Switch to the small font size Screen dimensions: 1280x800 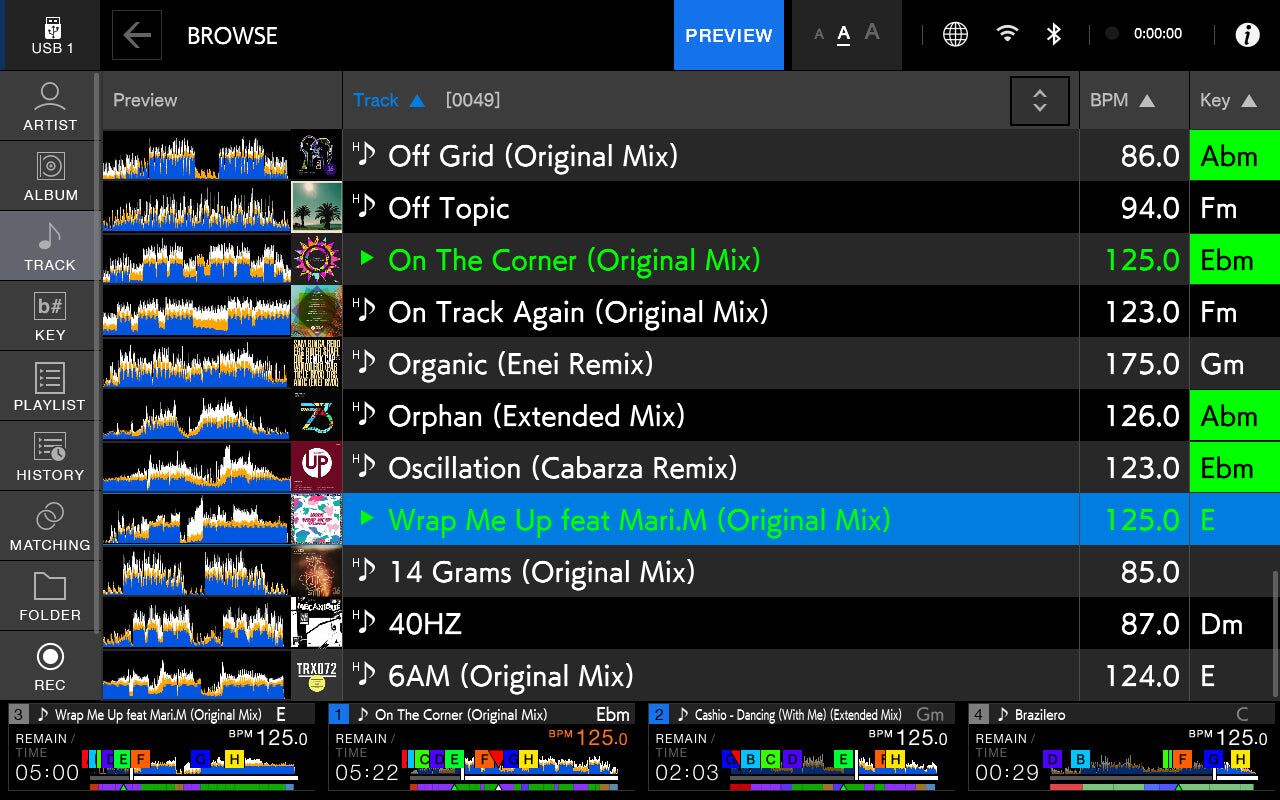pos(820,34)
